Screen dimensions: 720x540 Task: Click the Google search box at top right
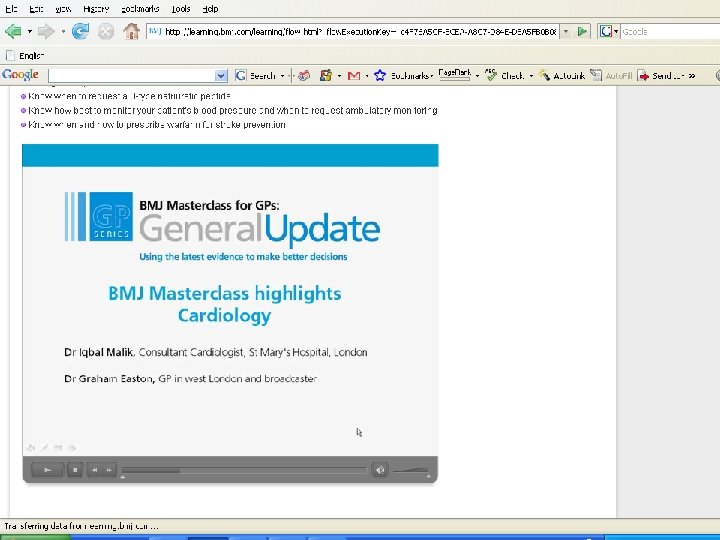[x=670, y=32]
